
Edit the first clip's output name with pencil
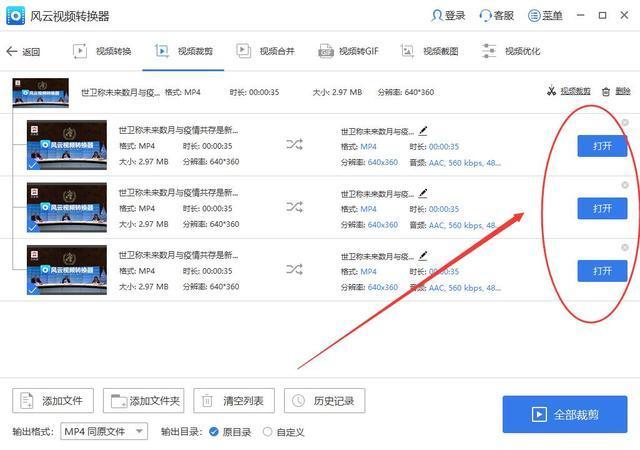click(423, 131)
